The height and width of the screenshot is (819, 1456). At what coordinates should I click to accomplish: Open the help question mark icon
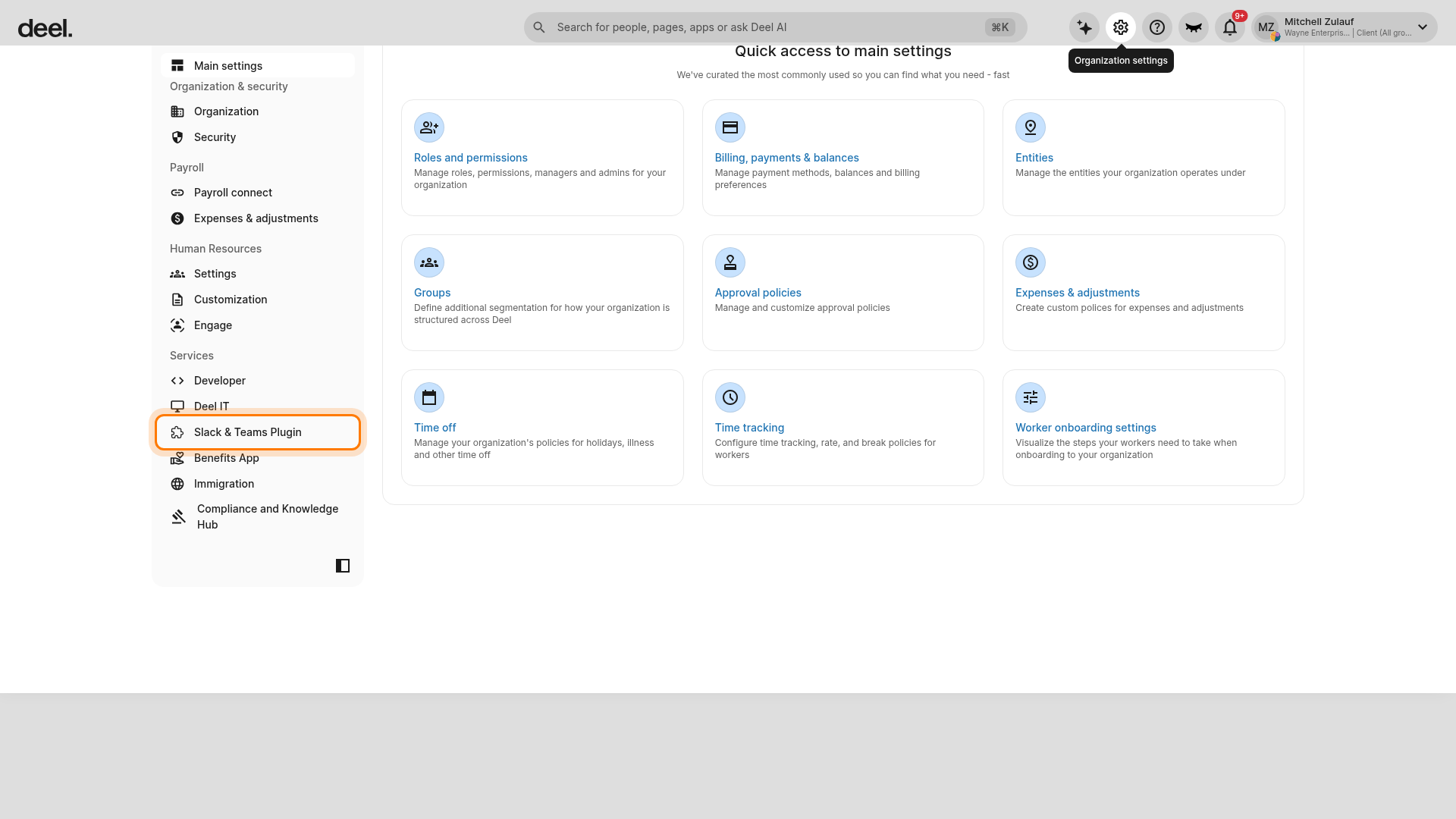(x=1157, y=27)
